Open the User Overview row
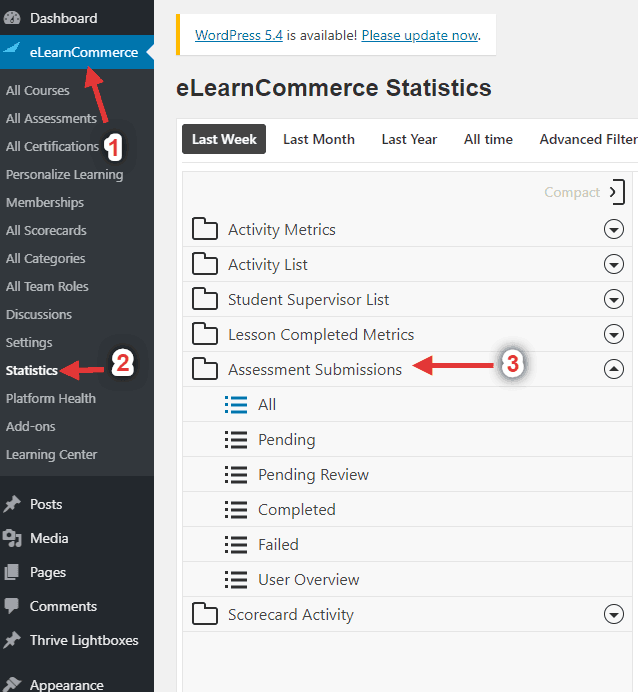The height and width of the screenshot is (692, 638). click(x=407, y=579)
